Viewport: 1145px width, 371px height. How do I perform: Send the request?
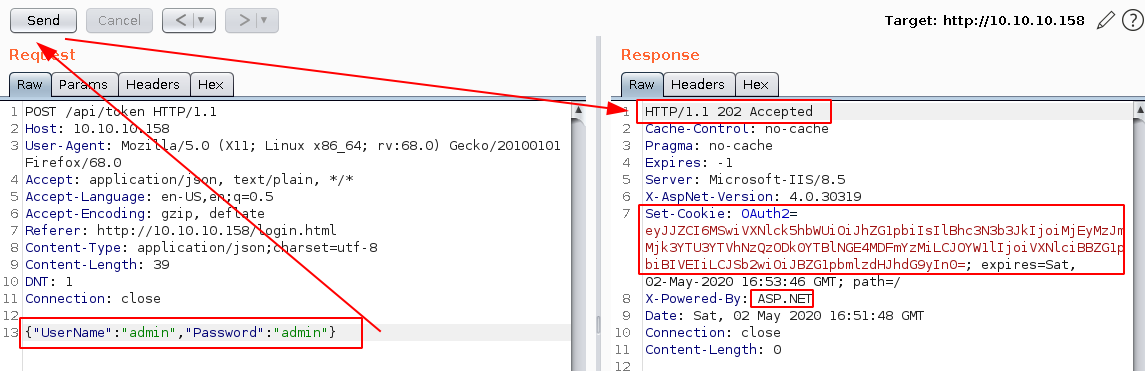tap(43, 20)
